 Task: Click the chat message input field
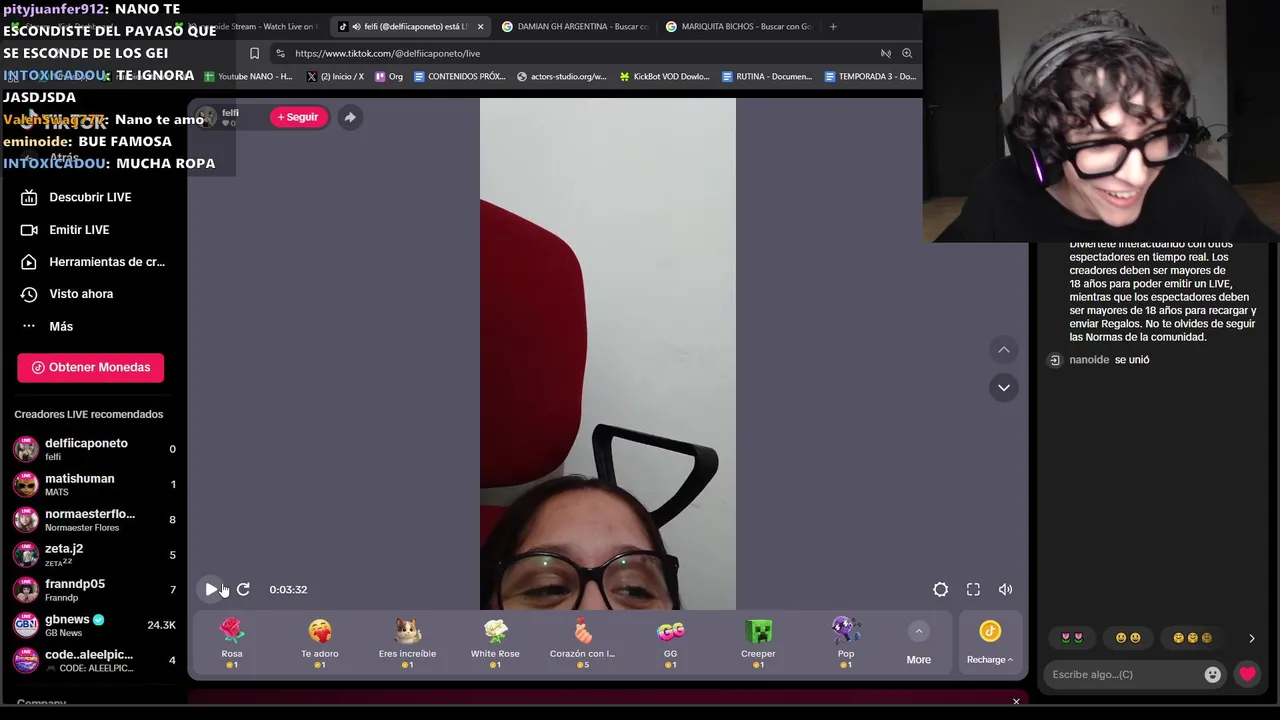click(x=1125, y=675)
